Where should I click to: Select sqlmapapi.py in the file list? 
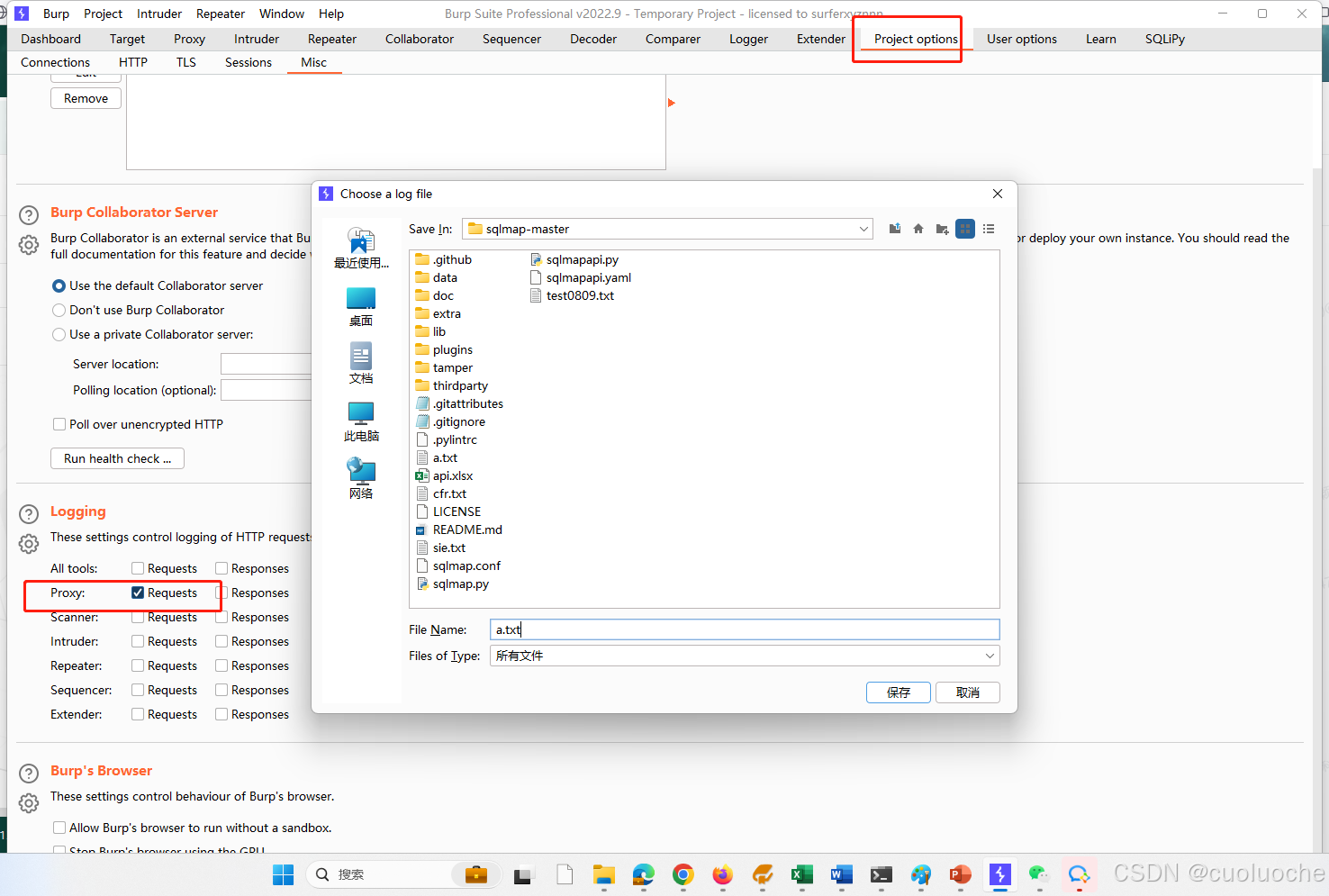click(574, 259)
